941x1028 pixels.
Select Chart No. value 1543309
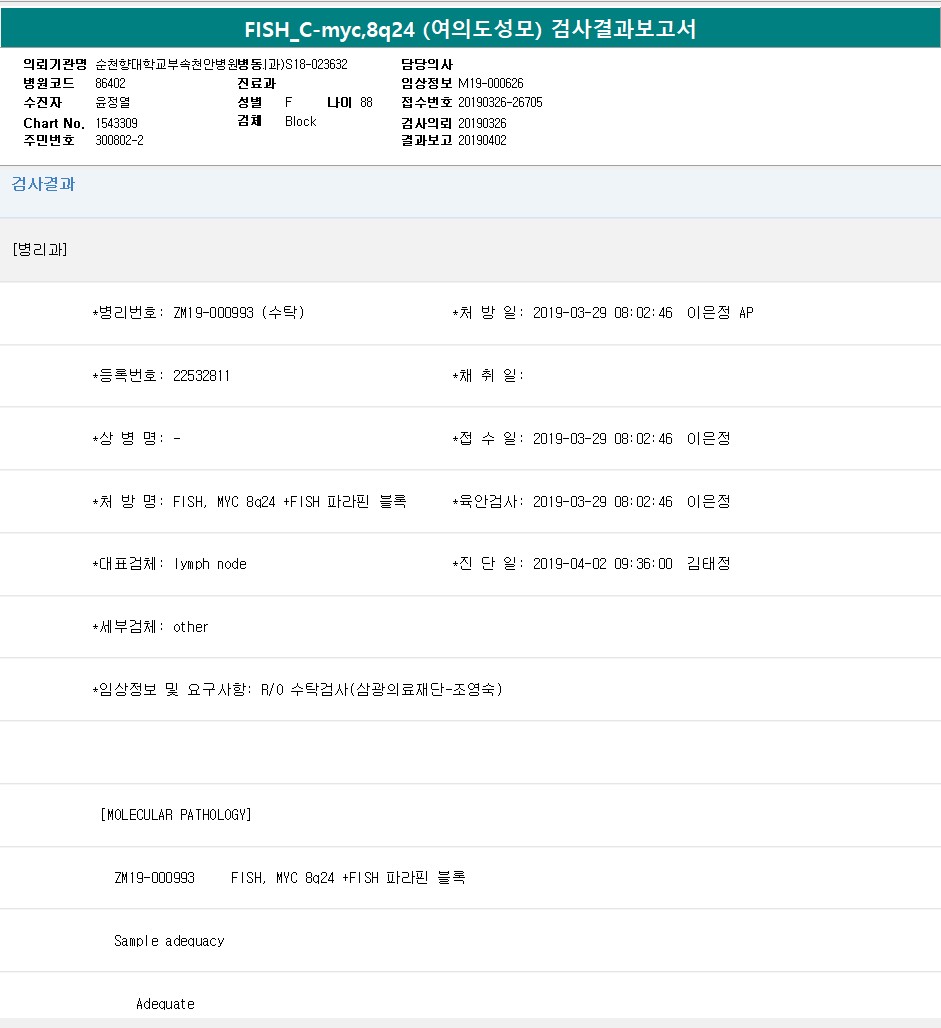(116, 123)
